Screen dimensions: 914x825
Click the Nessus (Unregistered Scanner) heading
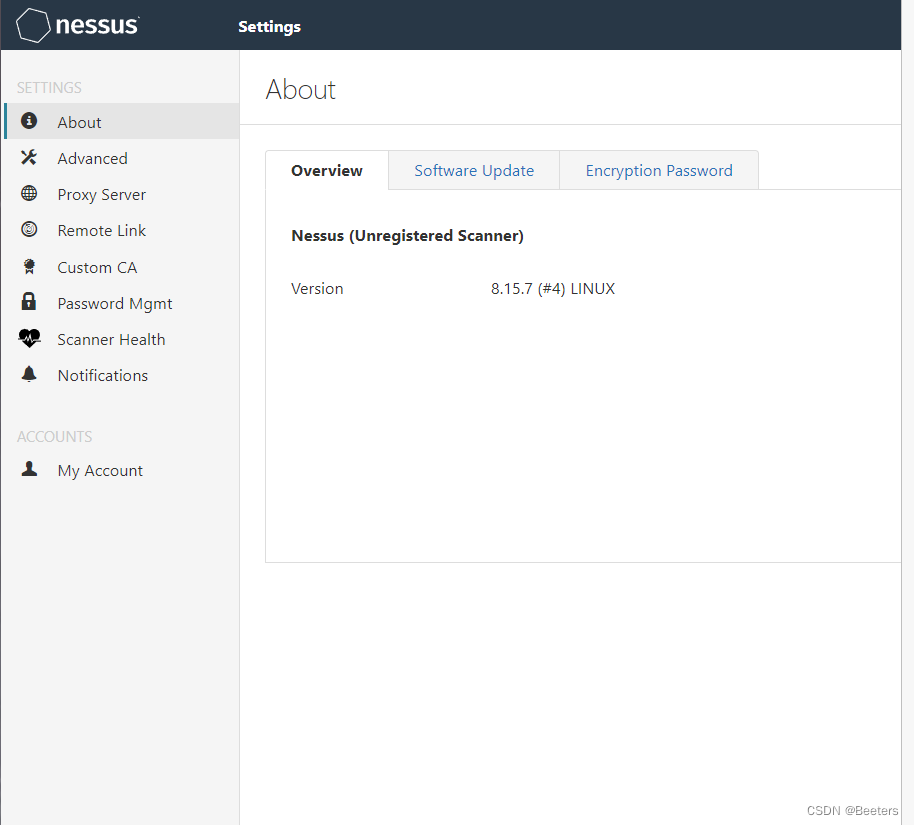click(x=407, y=236)
